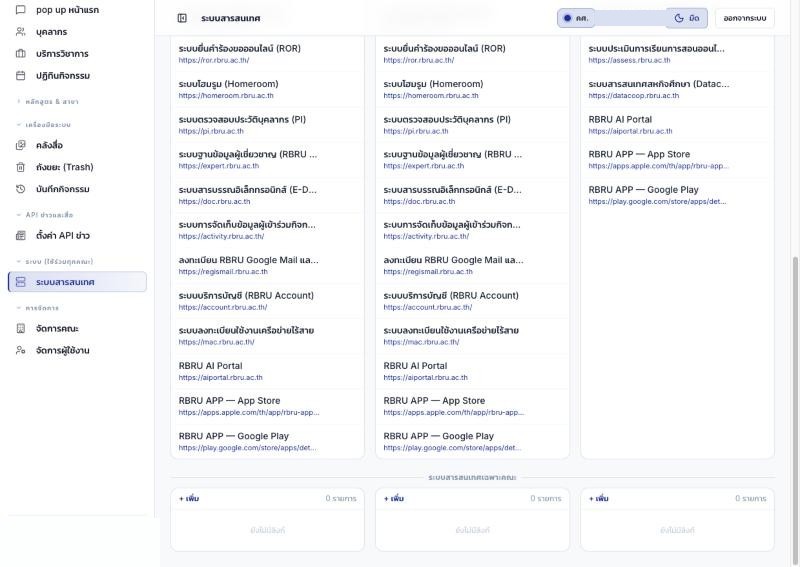Open ระบบโฮมรูม (Homeroom) in middle column
This screenshot has height=567, width=800.
(x=472, y=89)
